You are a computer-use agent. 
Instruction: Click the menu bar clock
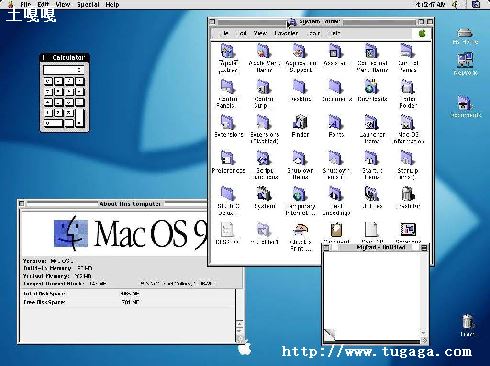tap(430, 4)
